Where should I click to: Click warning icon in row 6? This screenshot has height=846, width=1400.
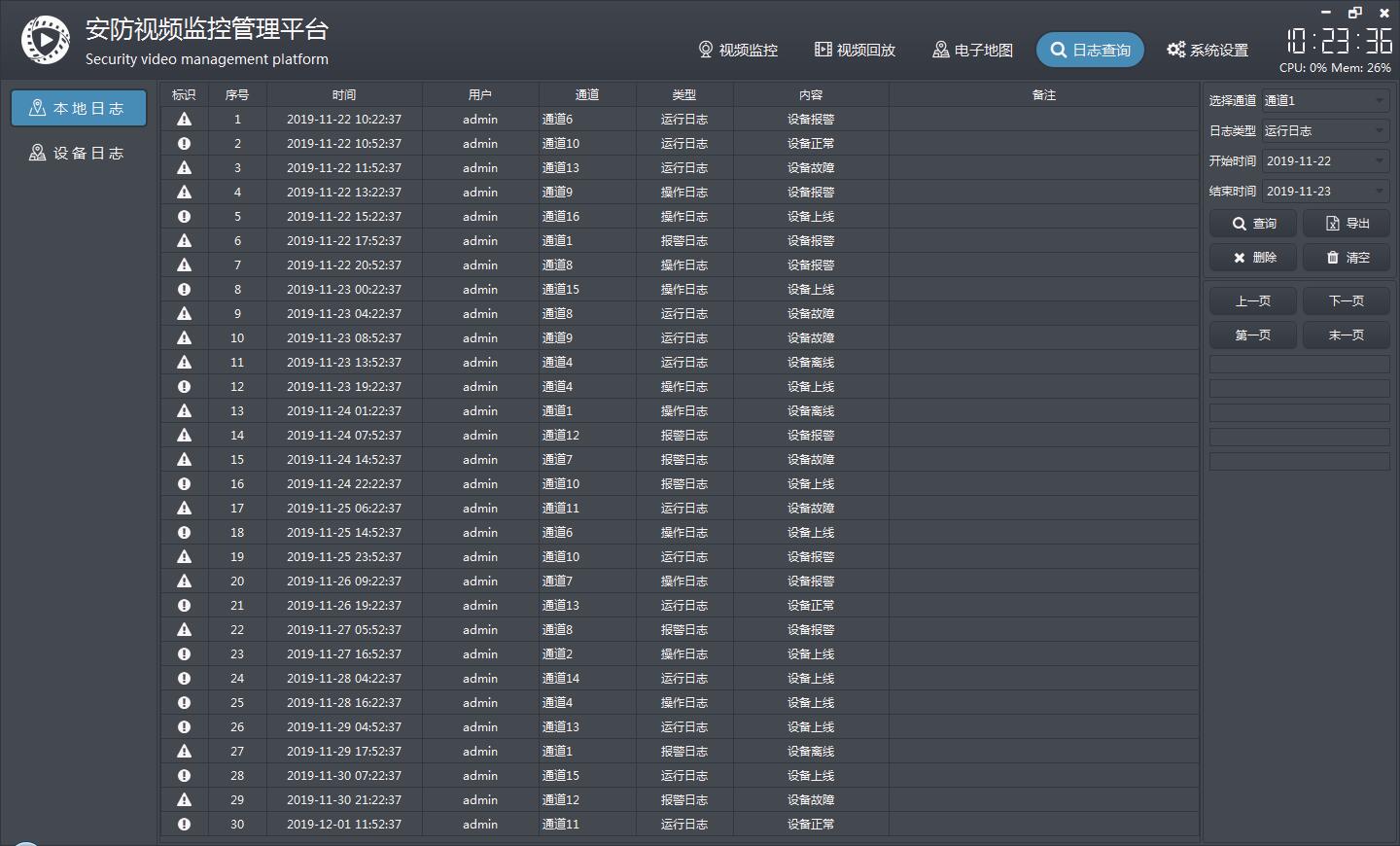184,240
